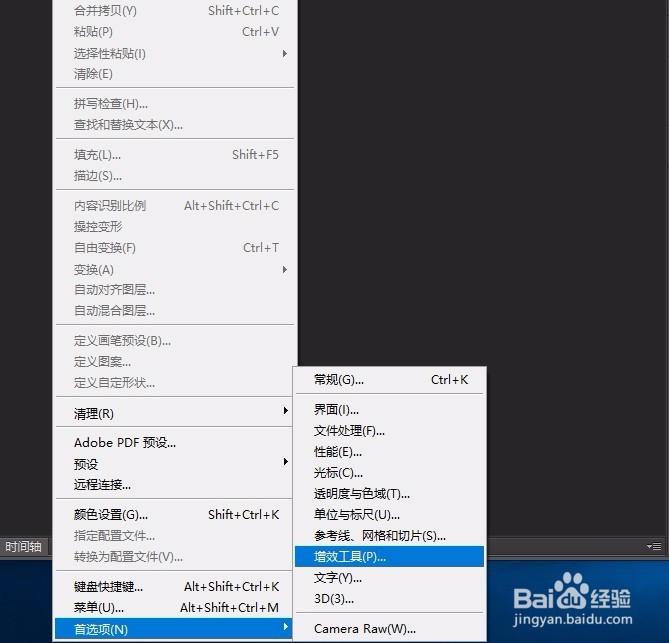Image resolution: width=669 pixels, height=643 pixels.
Task: Open 键盘快捷键... menu item
Action: (174, 587)
